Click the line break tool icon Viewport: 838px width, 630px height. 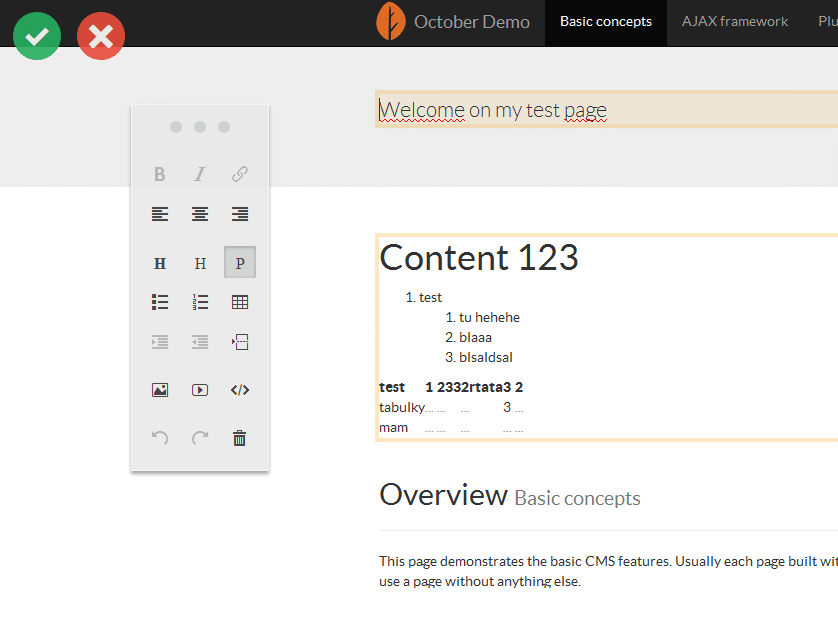pos(240,342)
